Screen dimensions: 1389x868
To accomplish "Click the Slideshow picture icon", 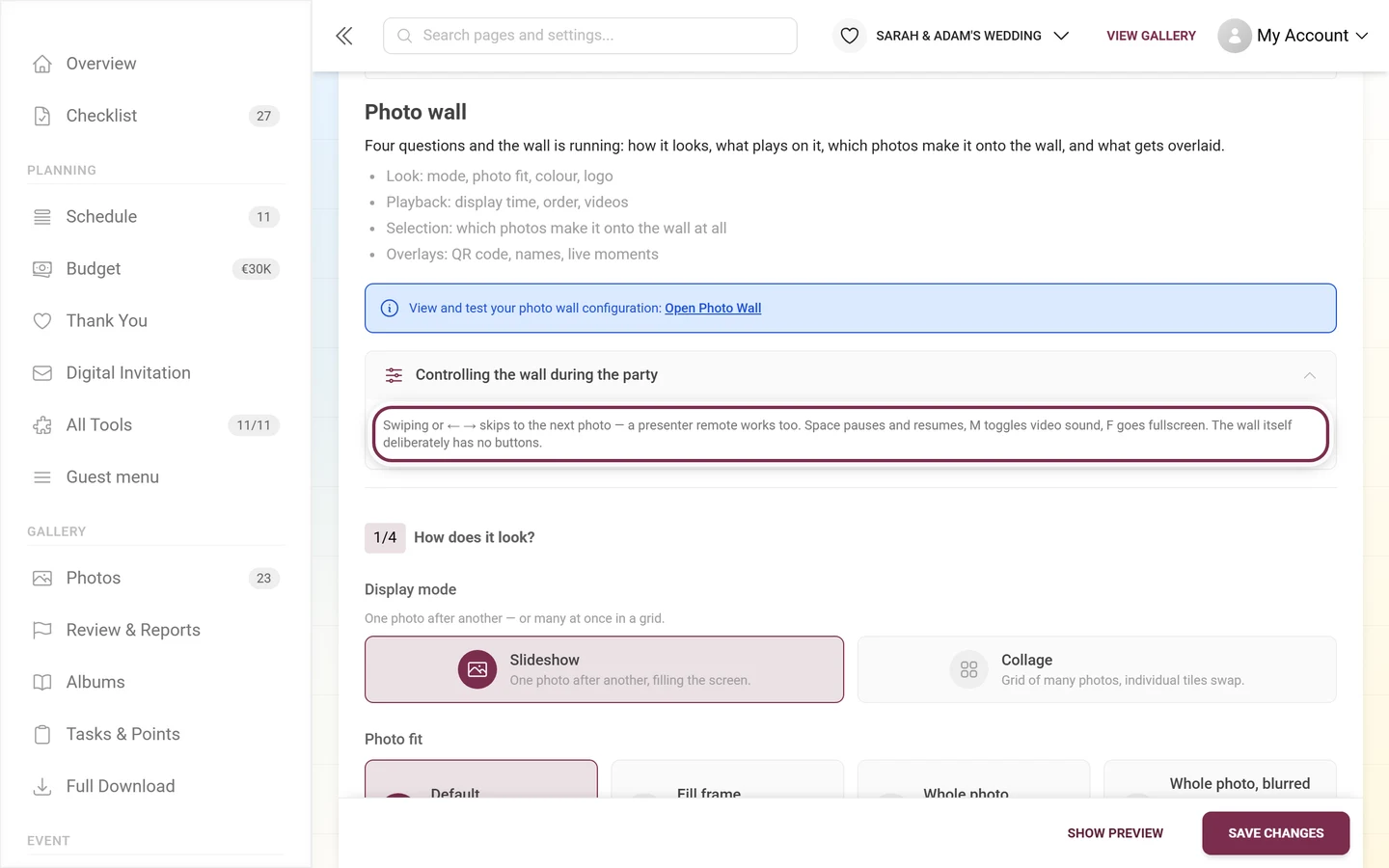I will click(477, 669).
